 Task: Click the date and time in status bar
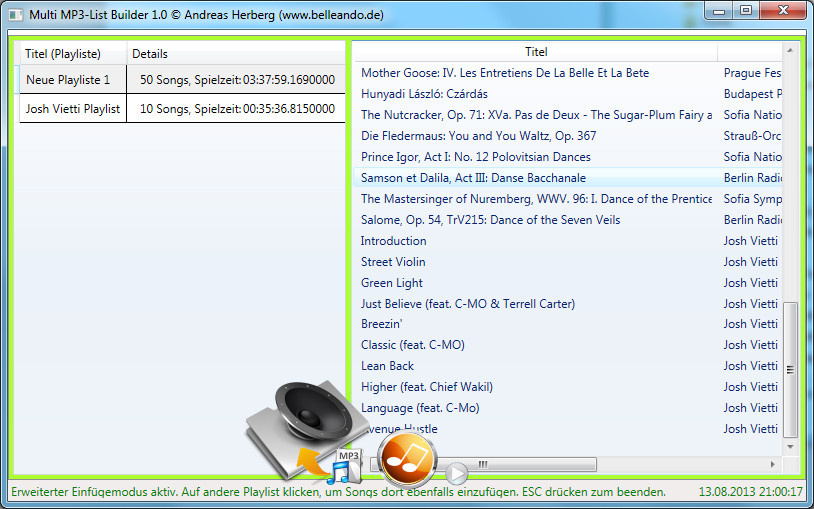[751, 492]
